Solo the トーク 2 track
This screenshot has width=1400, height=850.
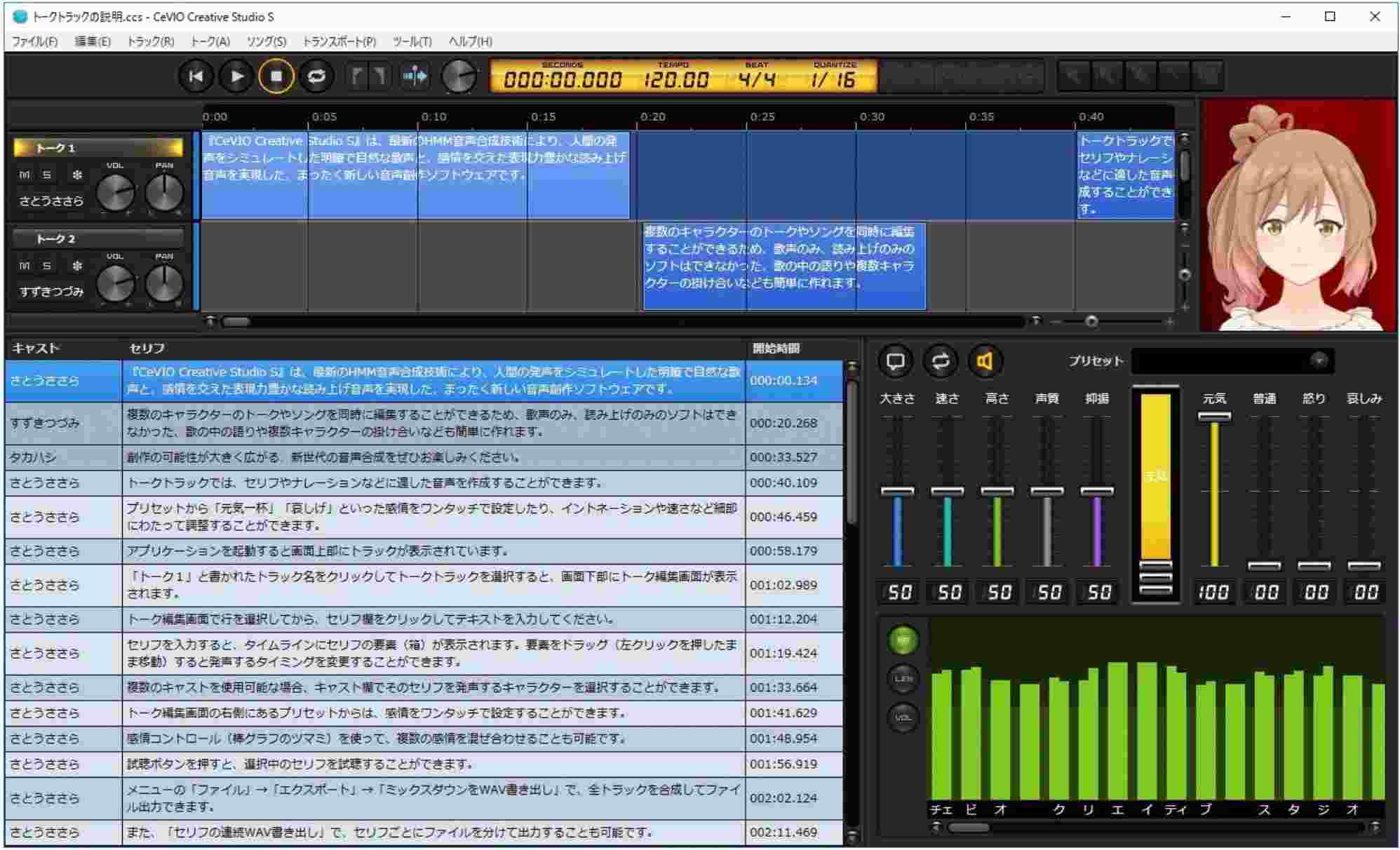click(47, 266)
